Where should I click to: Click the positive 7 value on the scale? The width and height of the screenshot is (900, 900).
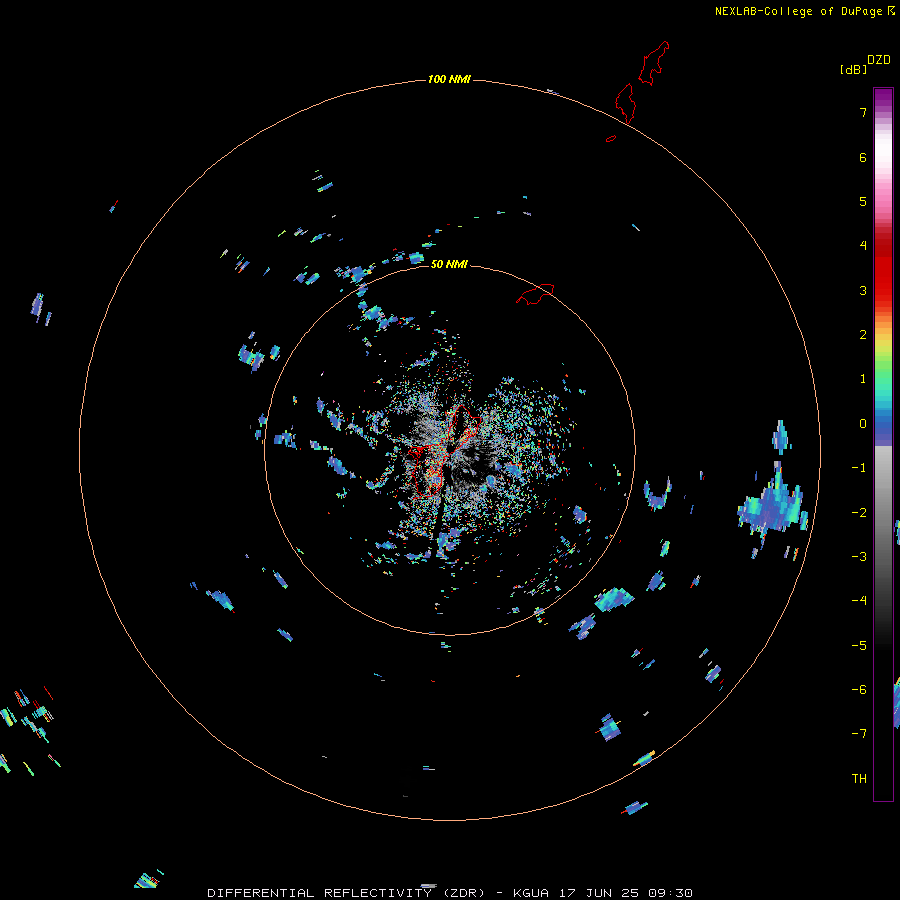coord(863,112)
